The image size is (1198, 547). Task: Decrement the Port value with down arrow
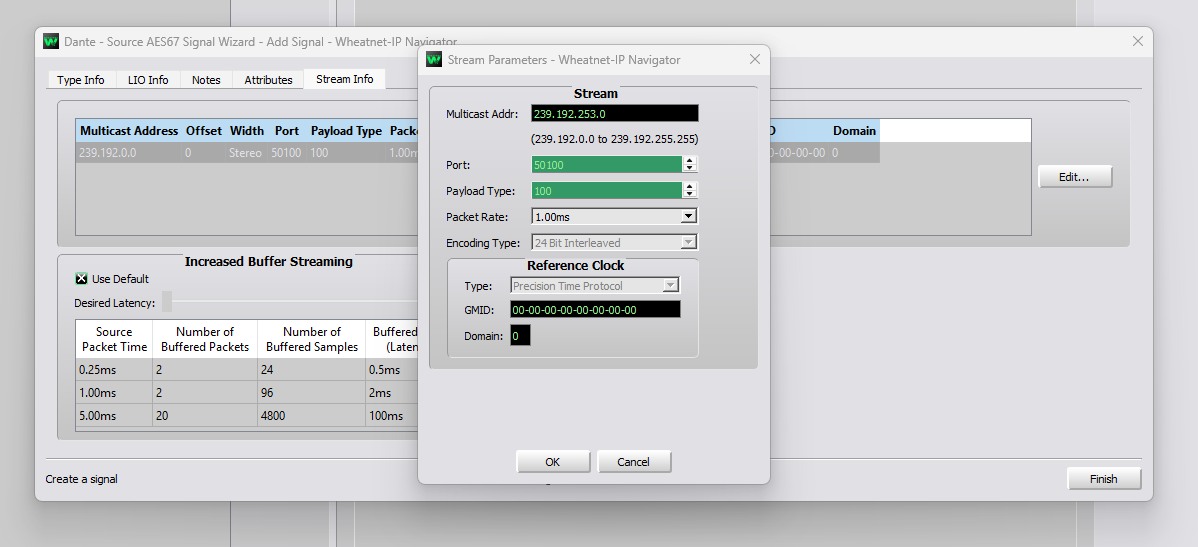(x=690, y=168)
